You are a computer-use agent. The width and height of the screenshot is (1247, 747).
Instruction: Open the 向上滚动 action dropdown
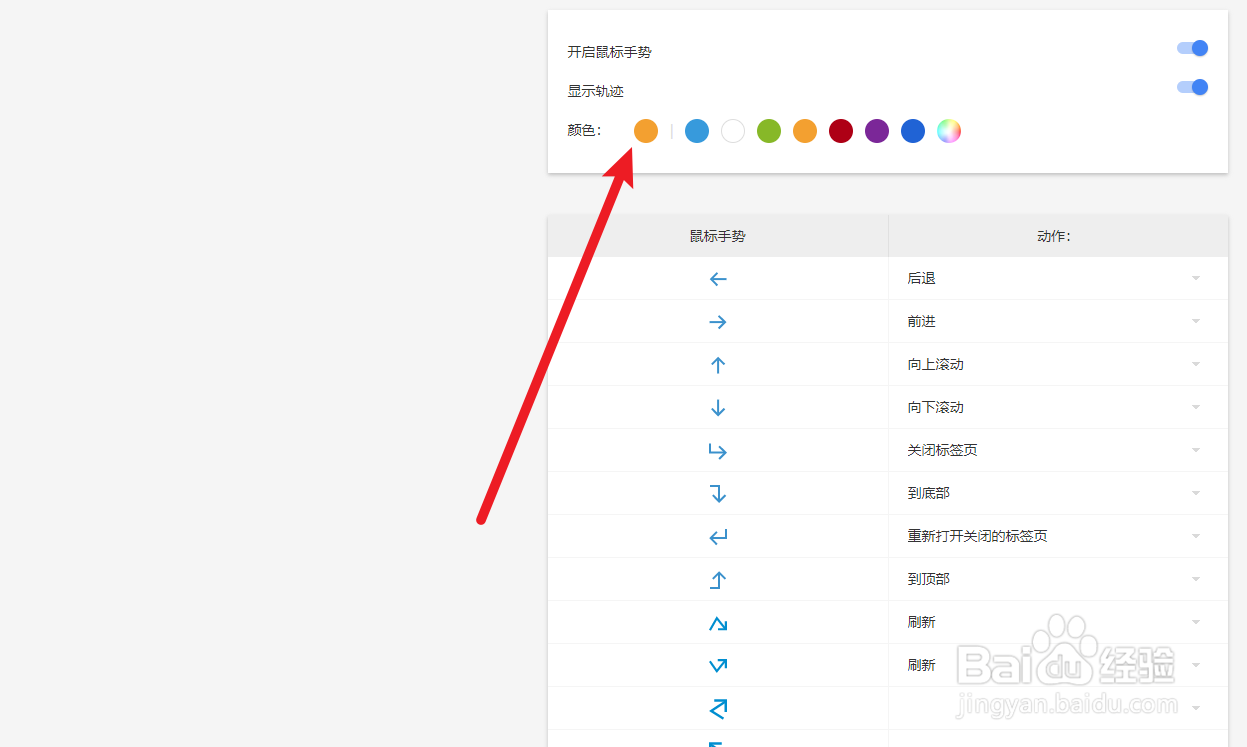coord(1195,364)
